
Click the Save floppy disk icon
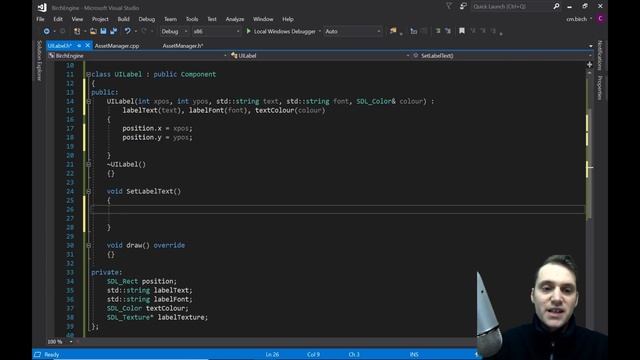tap(103, 31)
